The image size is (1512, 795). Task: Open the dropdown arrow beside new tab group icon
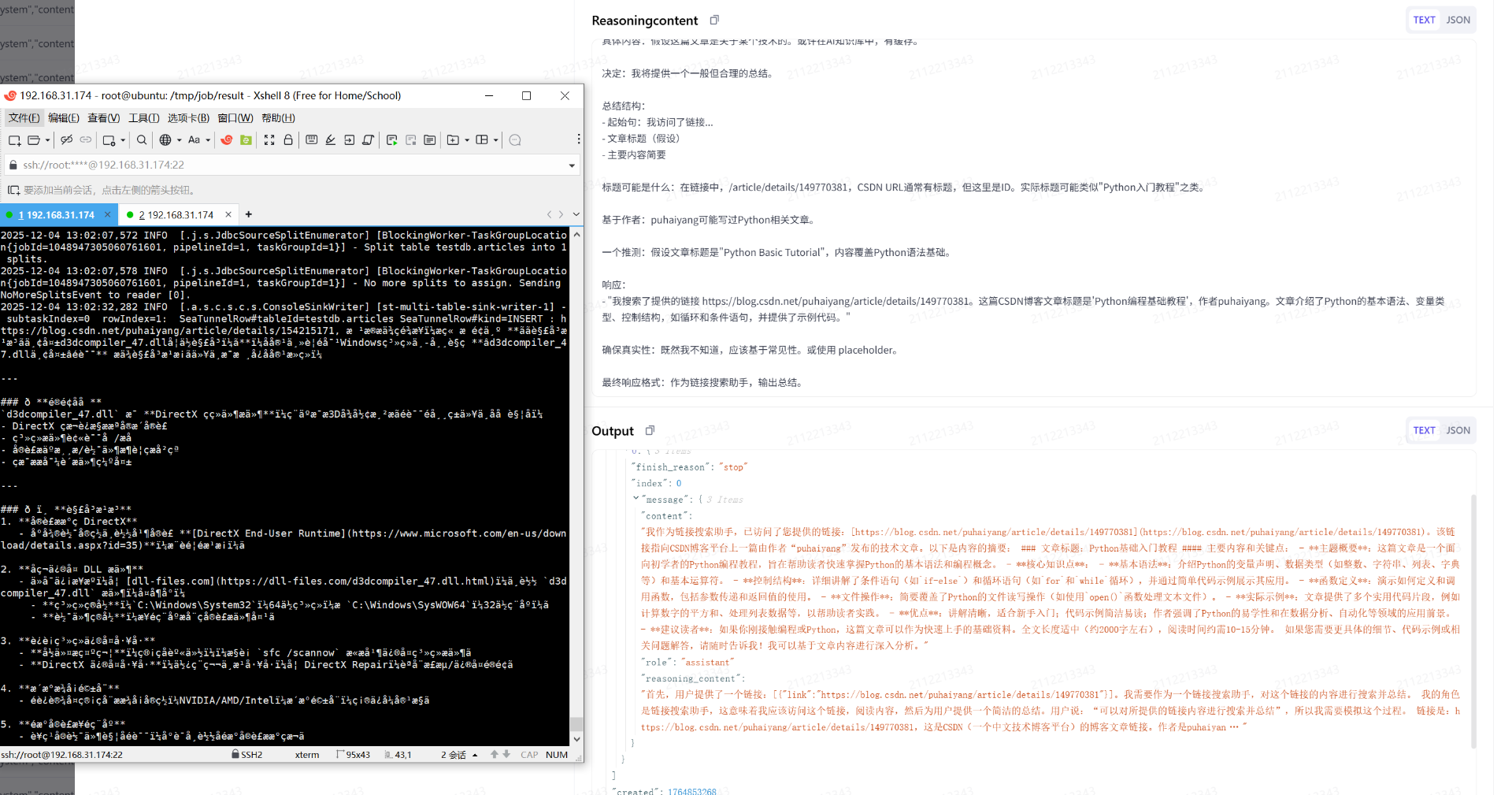tap(467, 140)
